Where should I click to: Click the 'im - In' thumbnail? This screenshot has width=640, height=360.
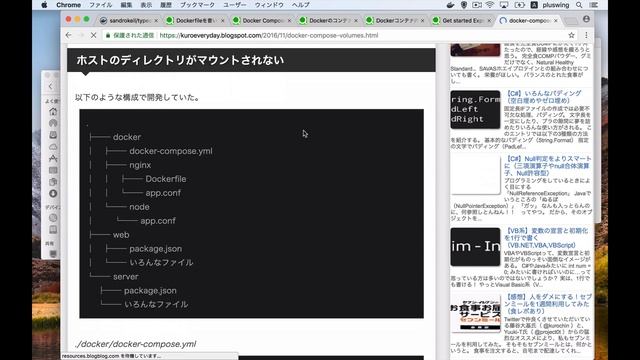point(475,247)
